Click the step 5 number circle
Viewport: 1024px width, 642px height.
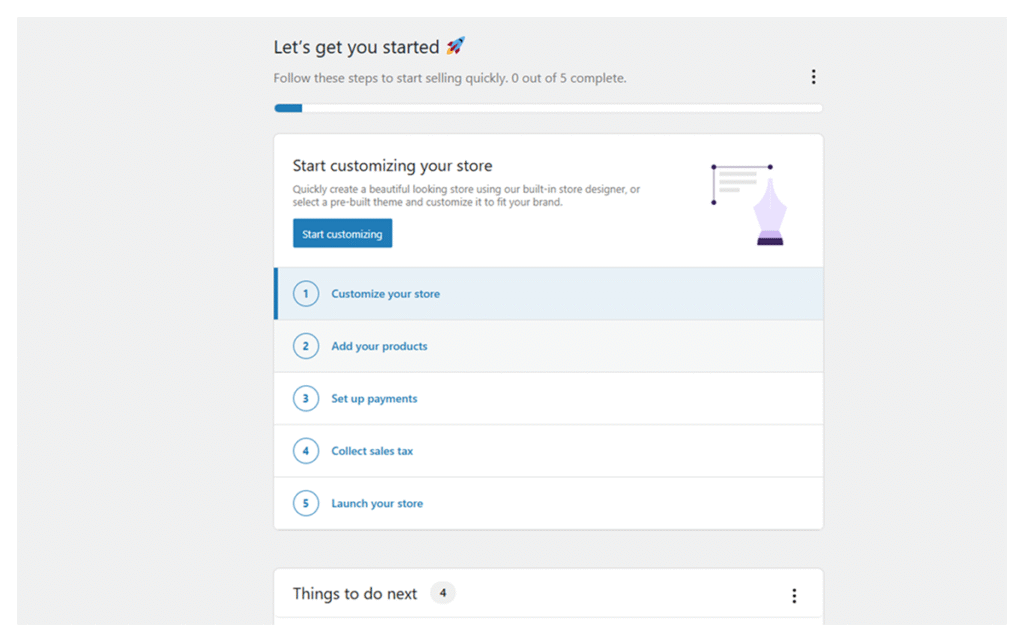tap(306, 503)
